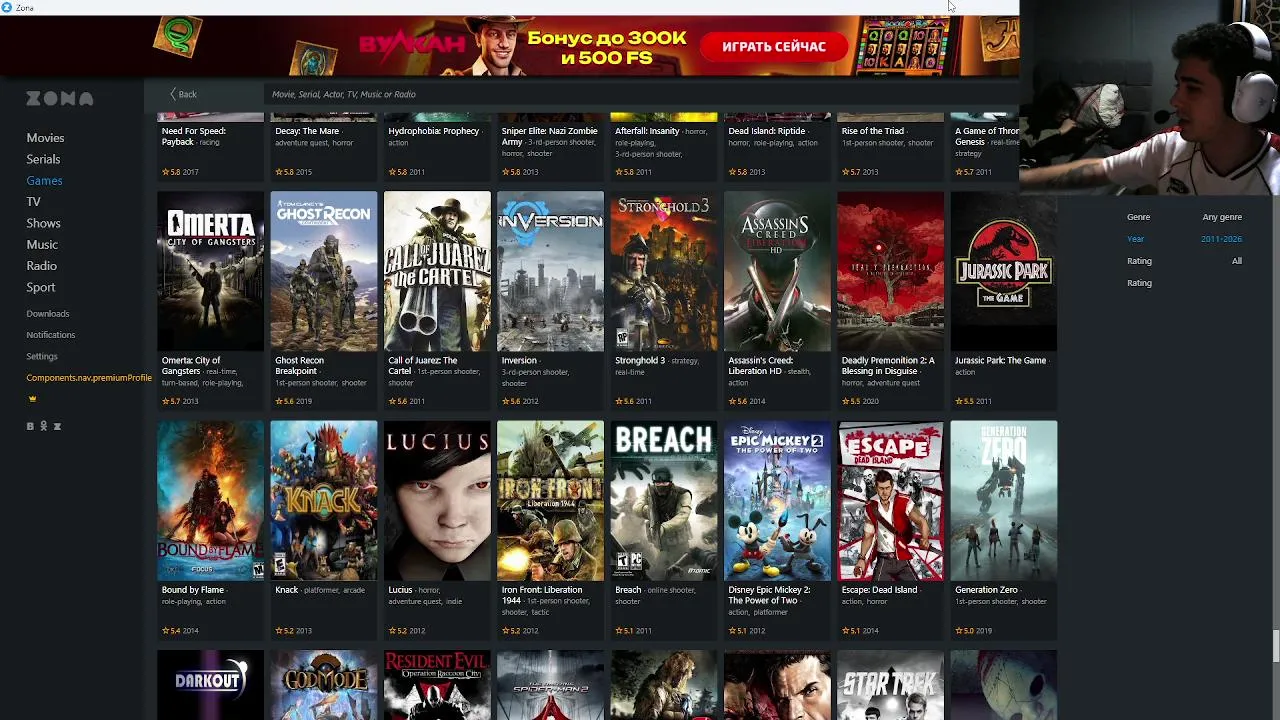Open the rating filter set to All
Screen dimensions: 1280x720
click(x=1237, y=261)
